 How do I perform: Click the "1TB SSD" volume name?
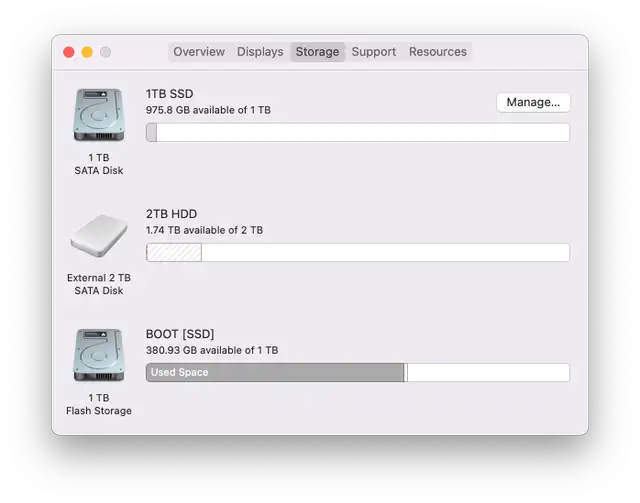click(x=169, y=94)
